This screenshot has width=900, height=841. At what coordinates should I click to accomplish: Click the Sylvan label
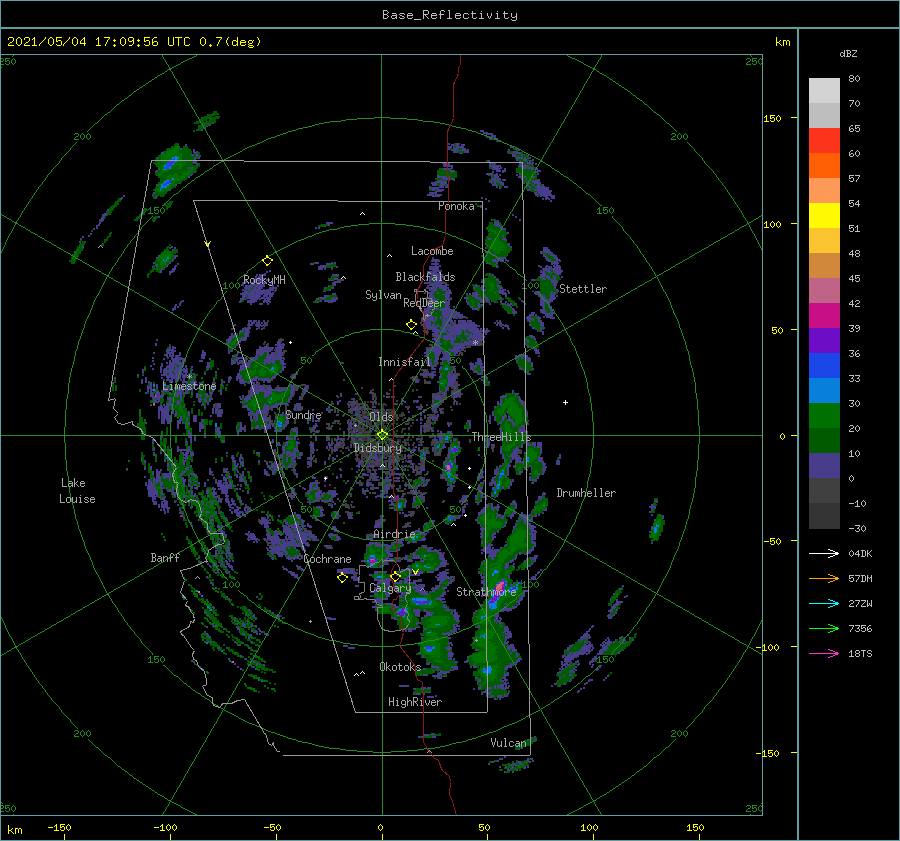(x=383, y=295)
